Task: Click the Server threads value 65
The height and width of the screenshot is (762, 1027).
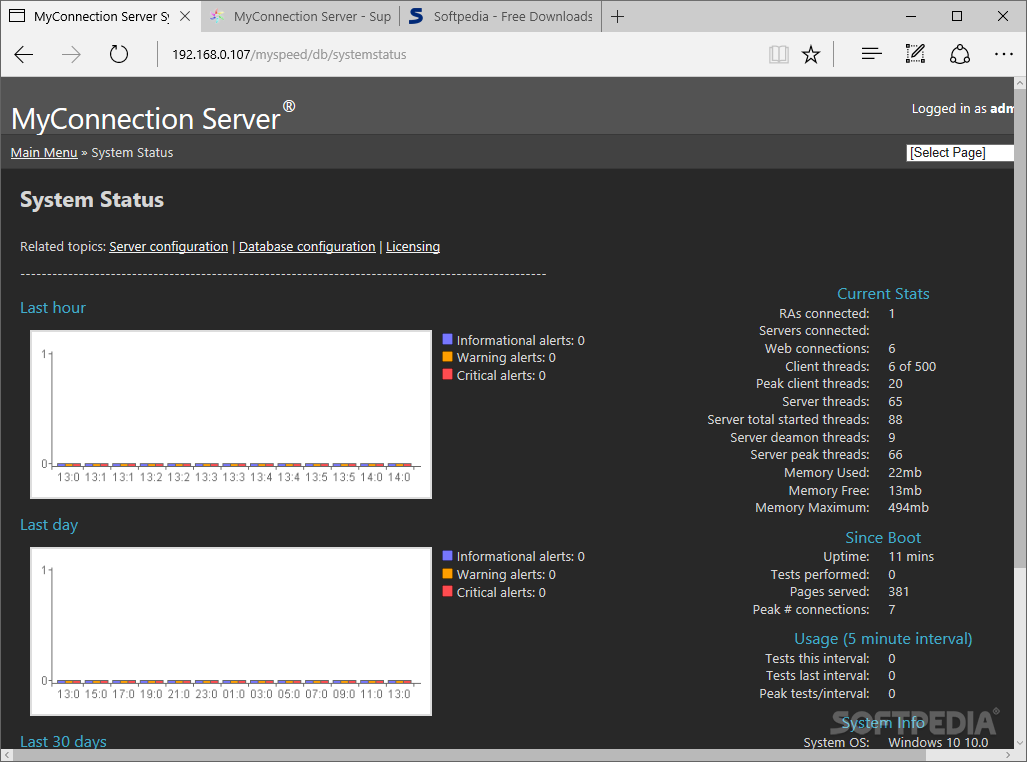Action: [x=895, y=402]
